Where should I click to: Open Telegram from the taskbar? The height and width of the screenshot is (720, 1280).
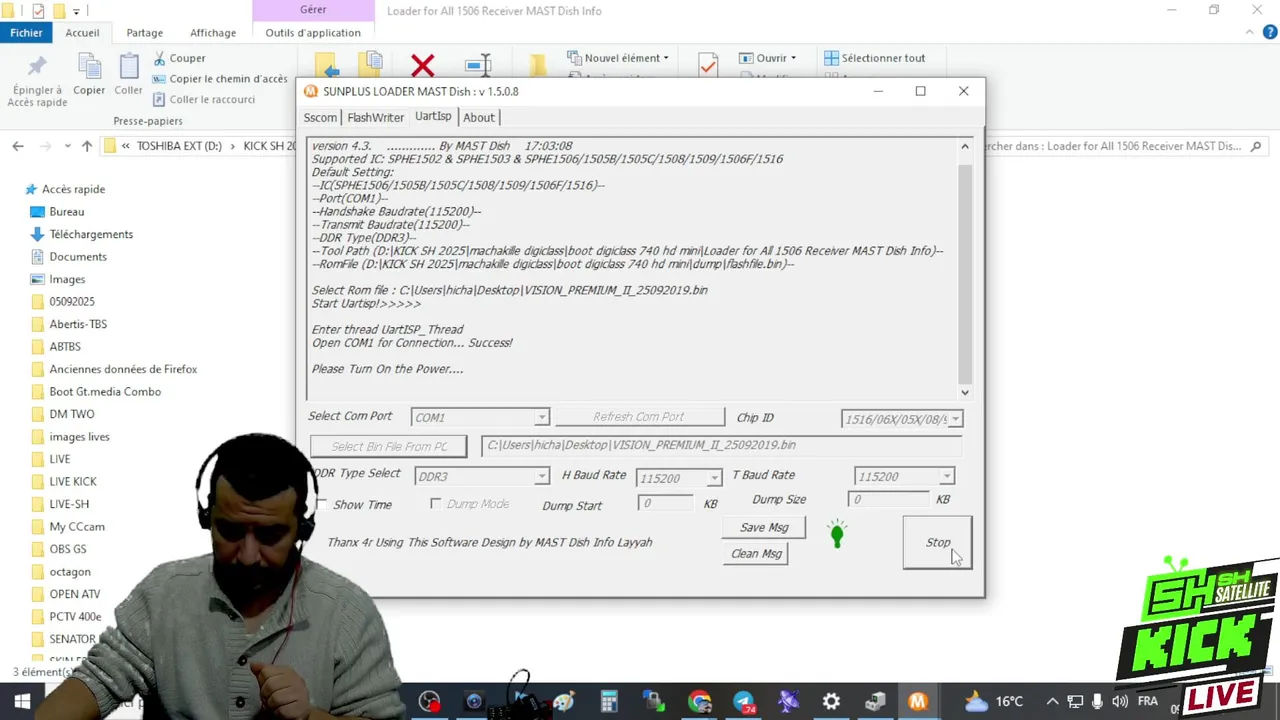(x=744, y=702)
